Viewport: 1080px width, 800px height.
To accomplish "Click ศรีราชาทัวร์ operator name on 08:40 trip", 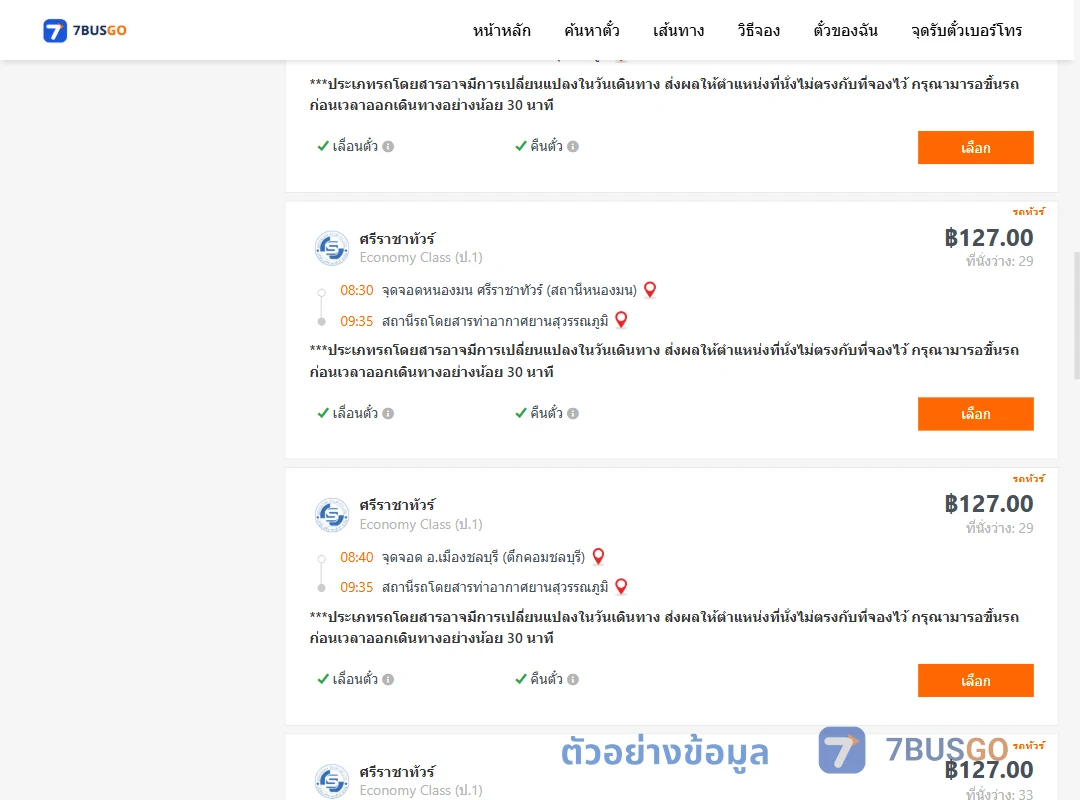I will (x=397, y=505).
